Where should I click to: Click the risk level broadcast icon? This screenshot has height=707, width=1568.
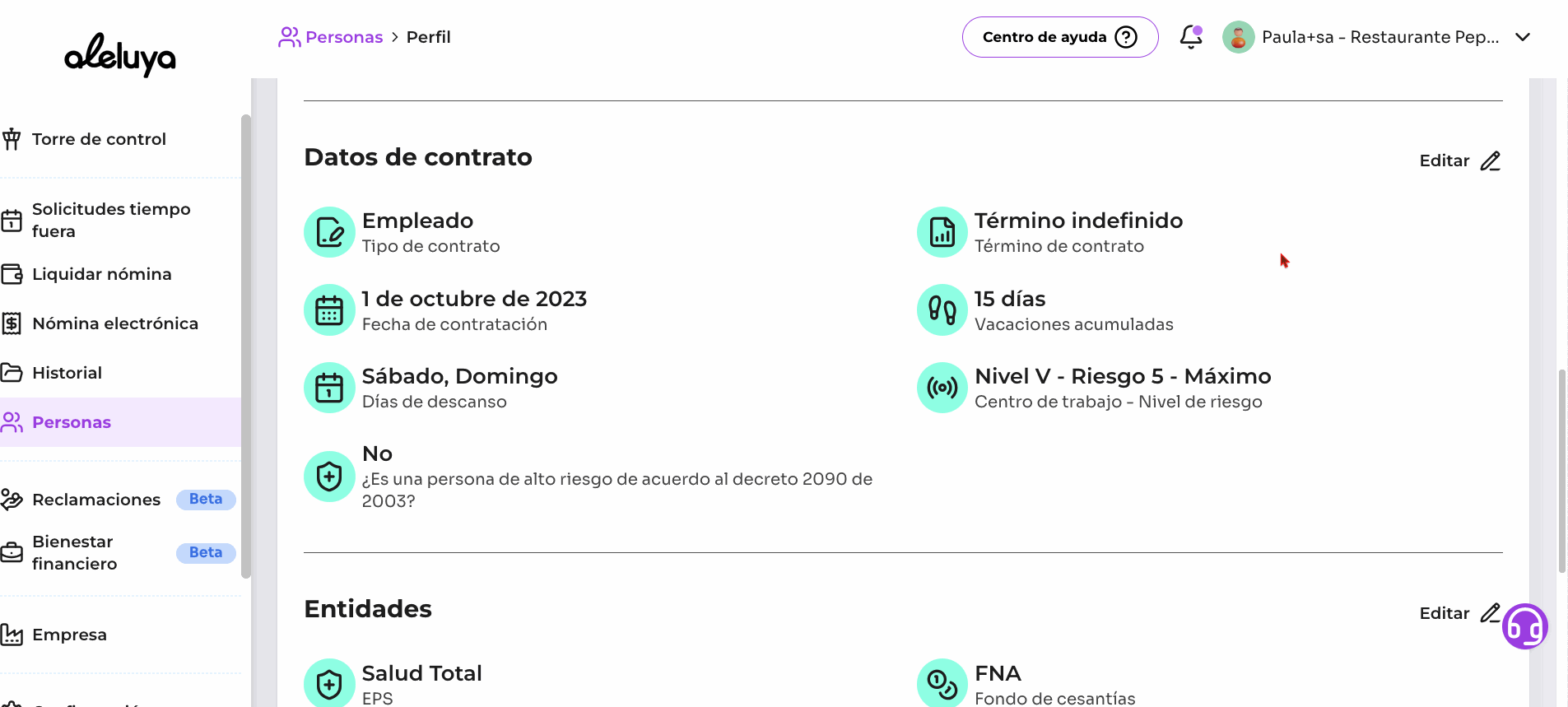(942, 388)
